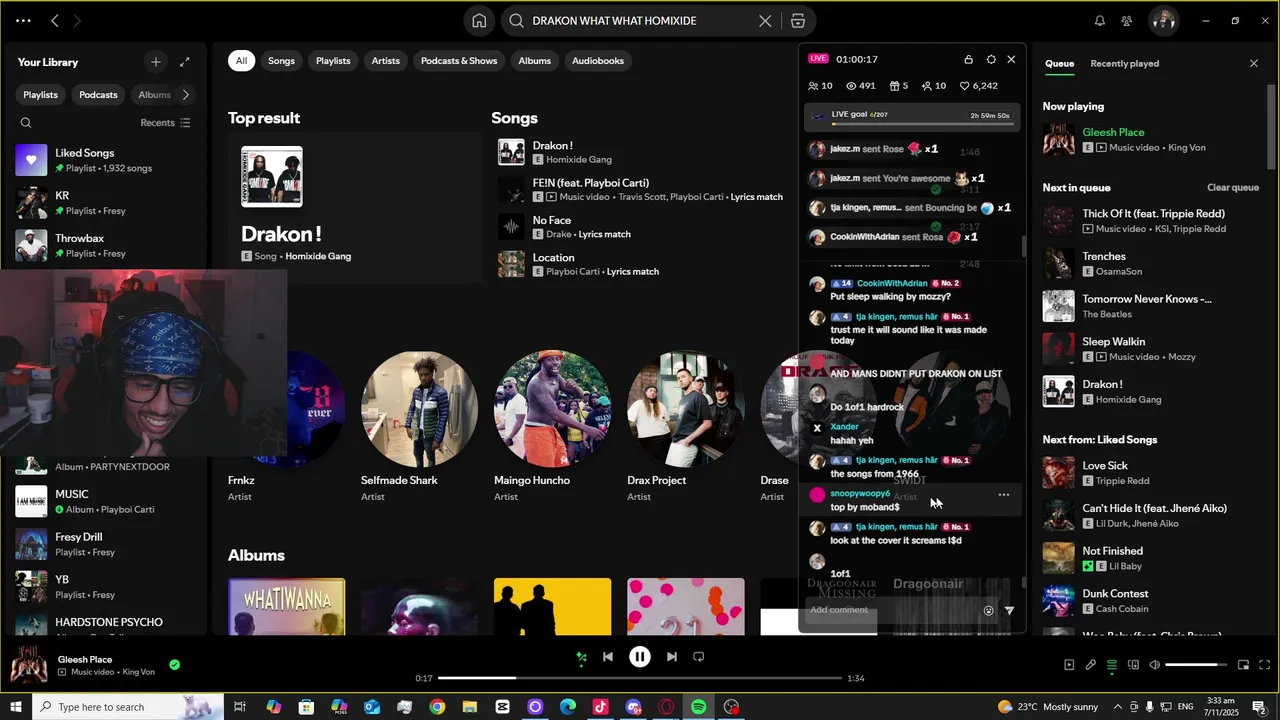1280x720 pixels.
Task: Open the Friend Activity icon
Action: point(1127,21)
